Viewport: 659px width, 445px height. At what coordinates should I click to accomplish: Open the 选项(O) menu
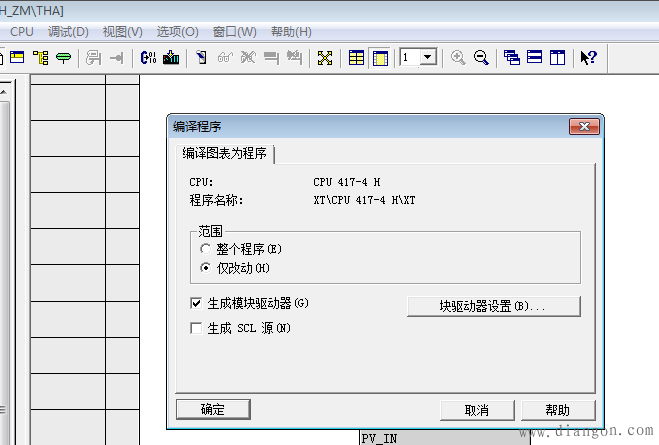(177, 32)
